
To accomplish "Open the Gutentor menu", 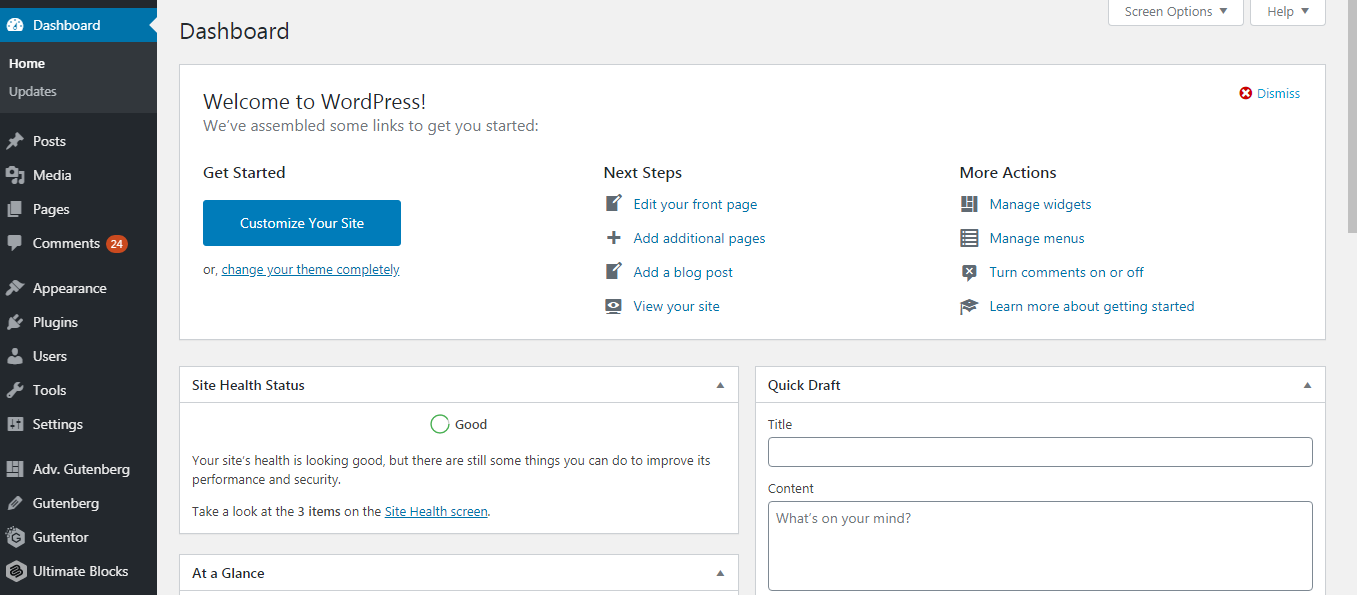I will (78, 537).
